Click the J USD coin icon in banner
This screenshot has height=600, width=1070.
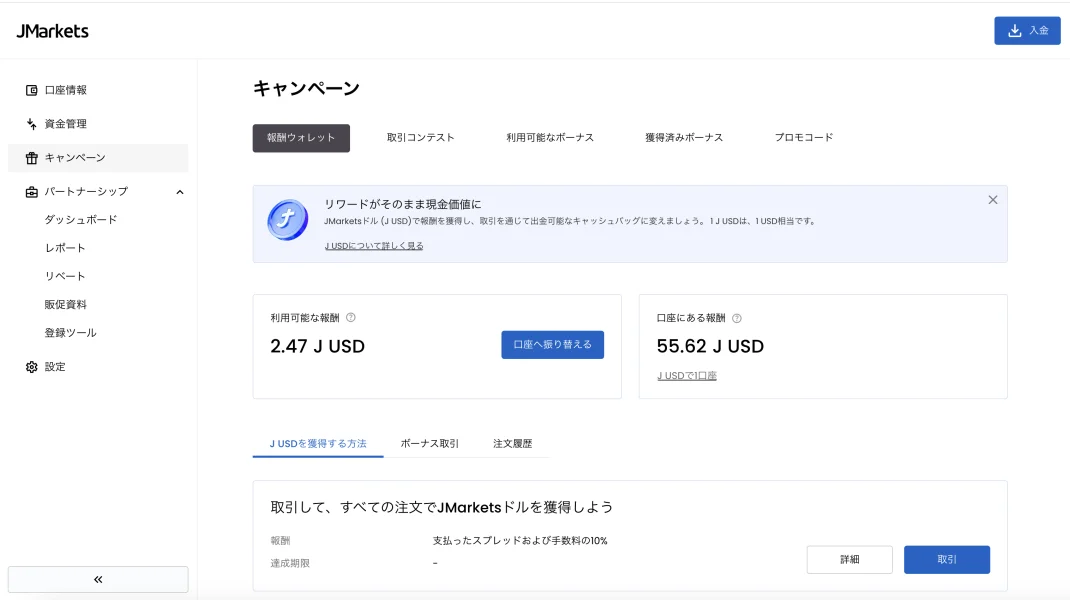click(x=287, y=220)
